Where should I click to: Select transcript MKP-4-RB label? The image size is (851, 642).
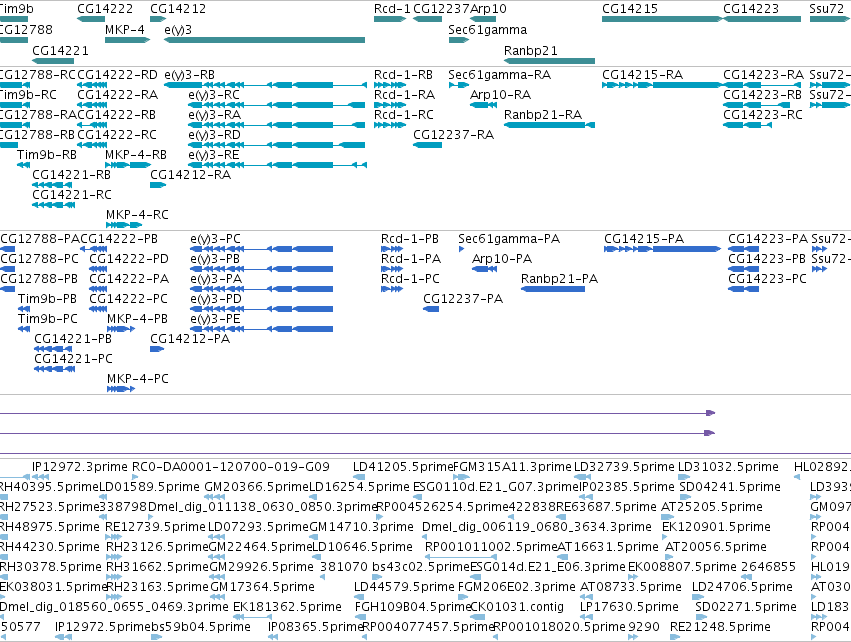click(136, 155)
